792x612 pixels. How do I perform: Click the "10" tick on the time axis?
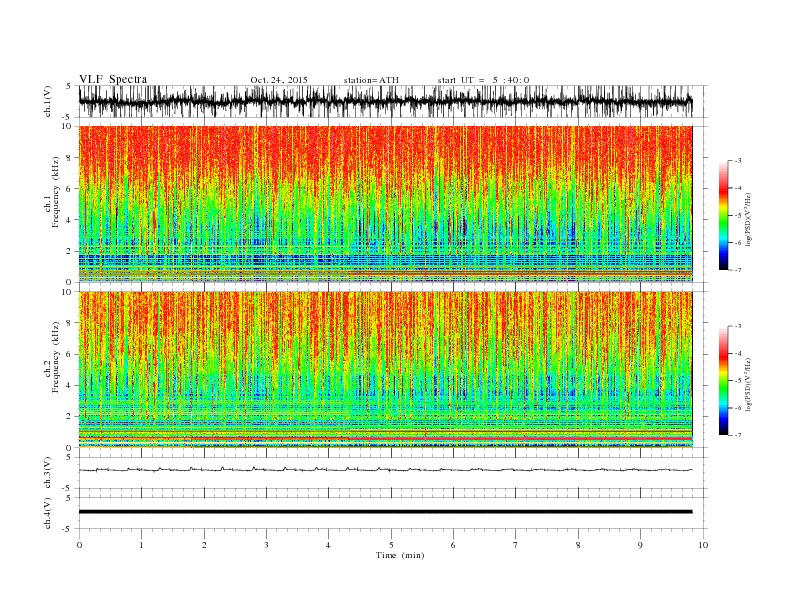pos(703,545)
